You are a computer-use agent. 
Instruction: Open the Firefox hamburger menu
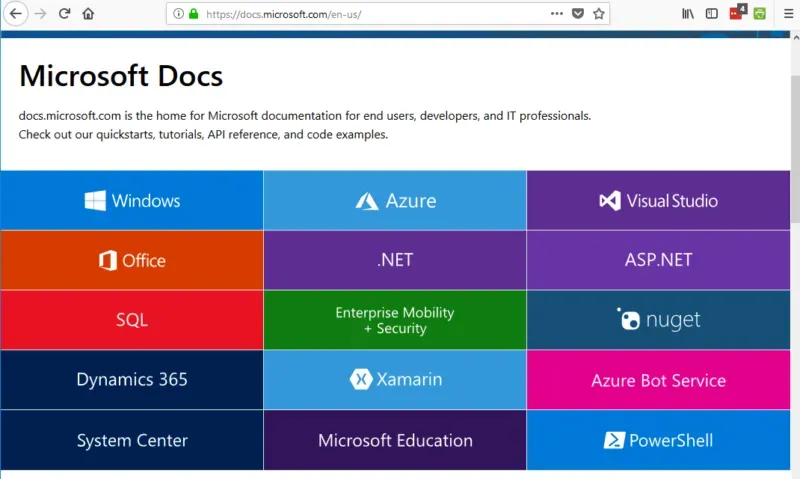click(785, 14)
